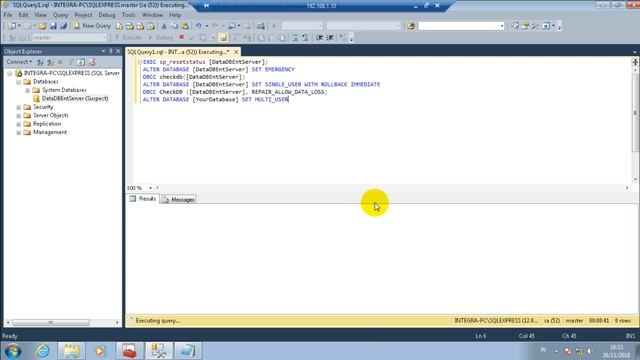The image size is (640, 360).
Task: Open the View menu
Action: click(40, 15)
